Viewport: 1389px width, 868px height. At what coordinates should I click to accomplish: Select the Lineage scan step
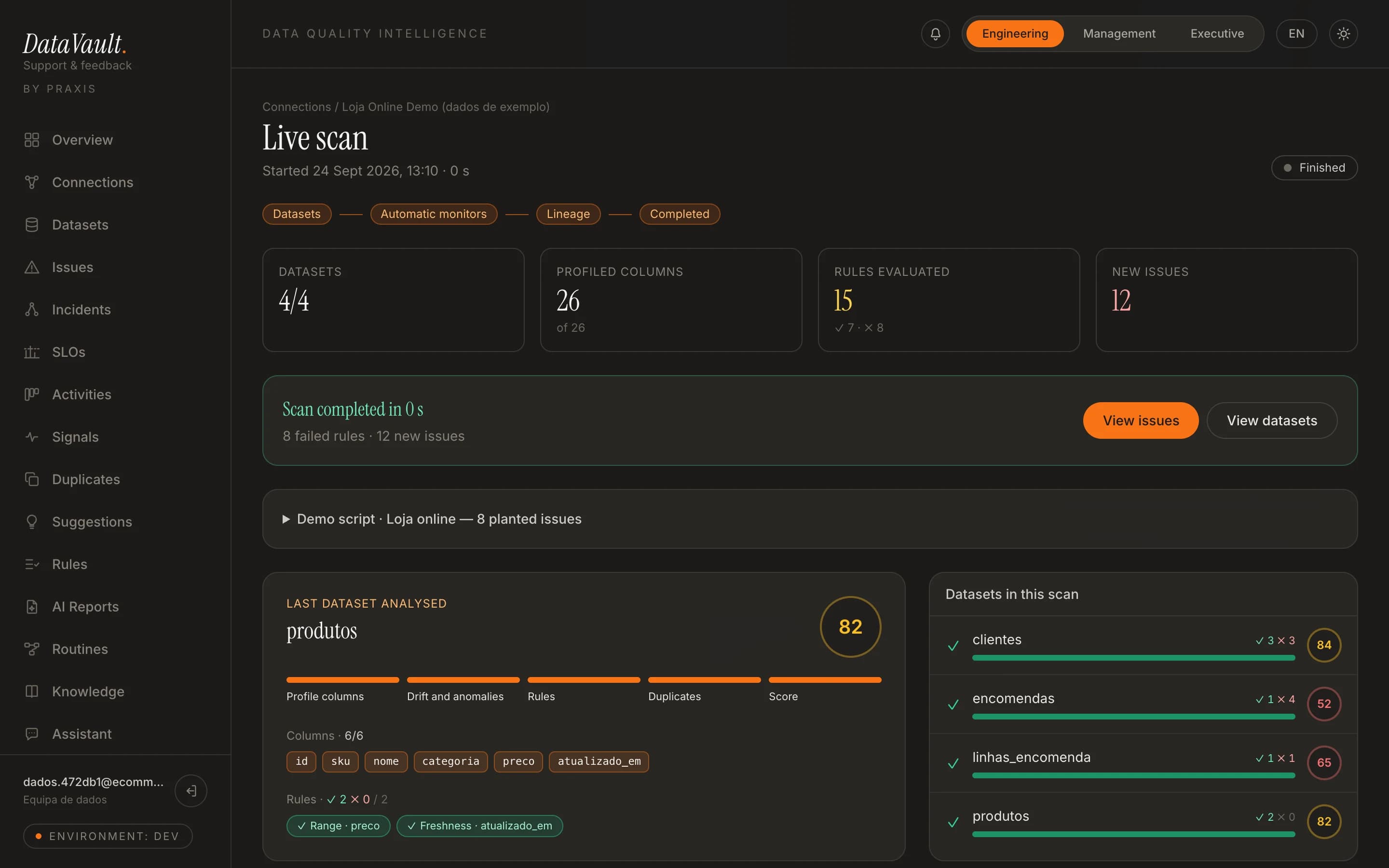coord(568,214)
